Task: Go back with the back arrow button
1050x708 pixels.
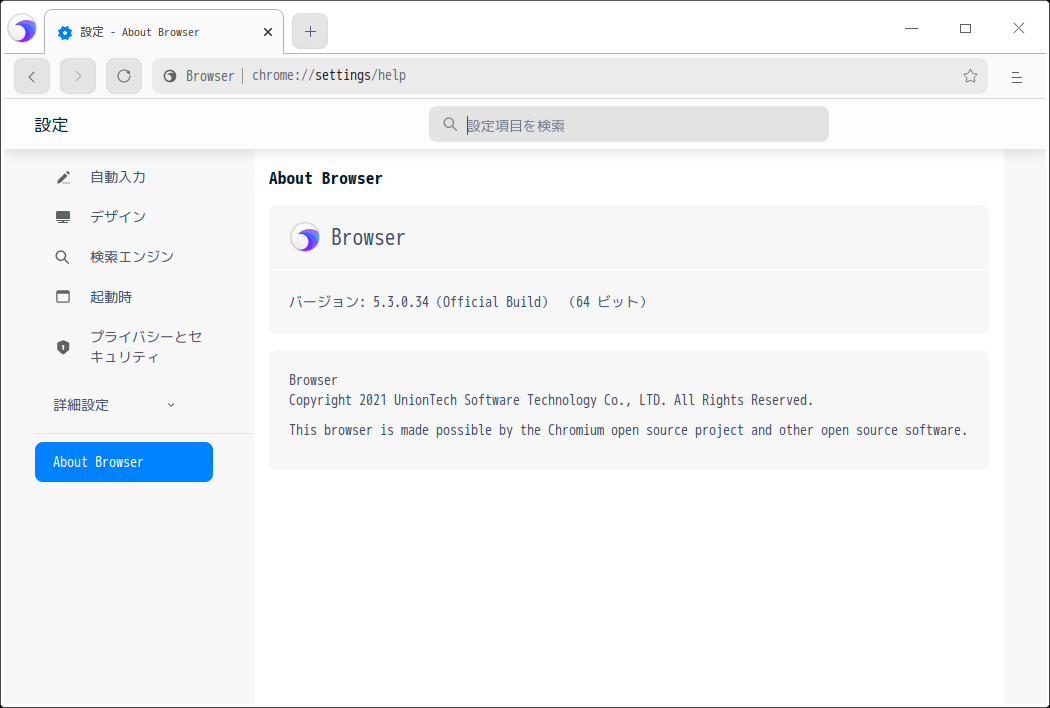Action: point(32,76)
